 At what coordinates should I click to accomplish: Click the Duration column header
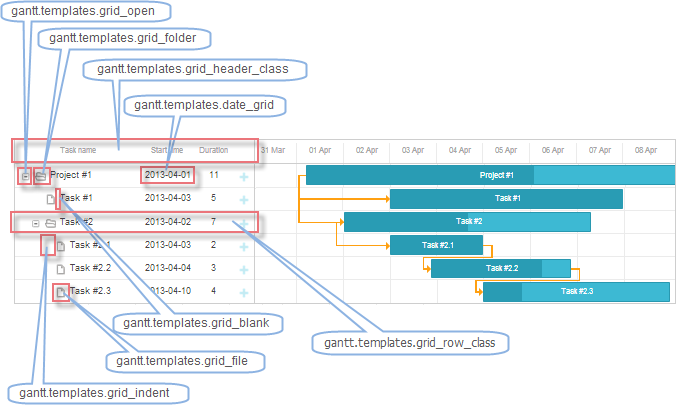coord(213,150)
